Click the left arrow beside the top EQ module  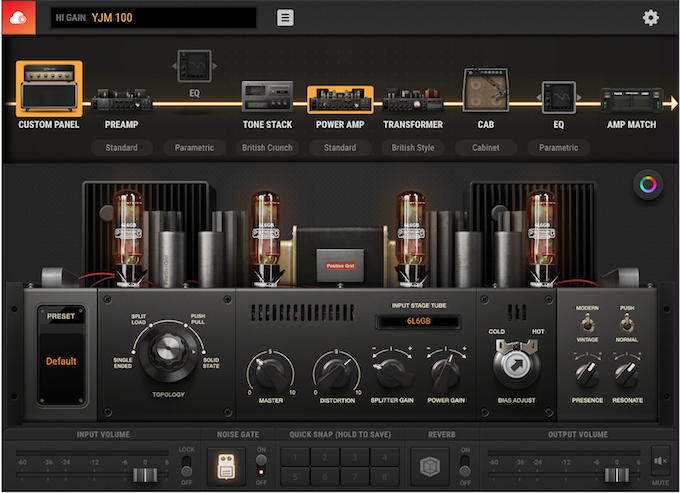pos(174,66)
